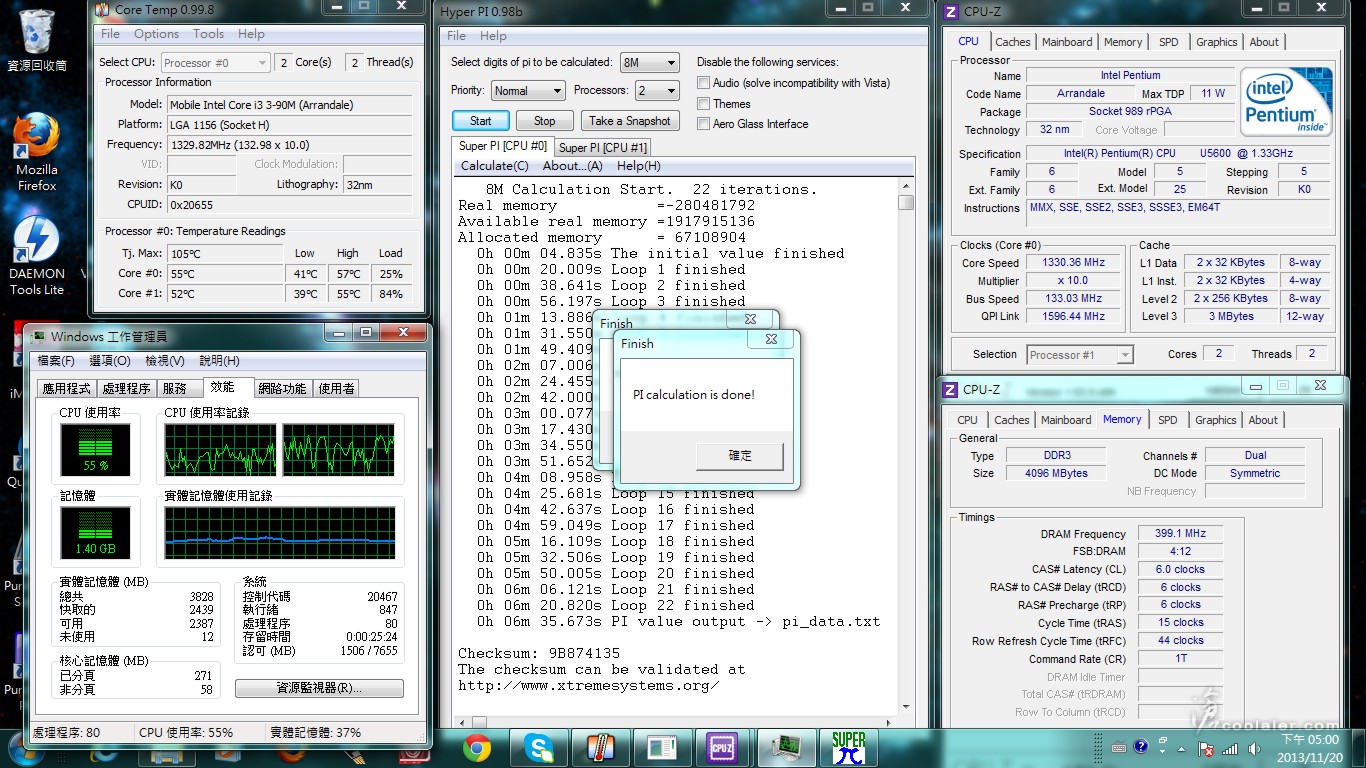Click Task Manager title bar icon
The image size is (1366, 768).
tap(38, 336)
